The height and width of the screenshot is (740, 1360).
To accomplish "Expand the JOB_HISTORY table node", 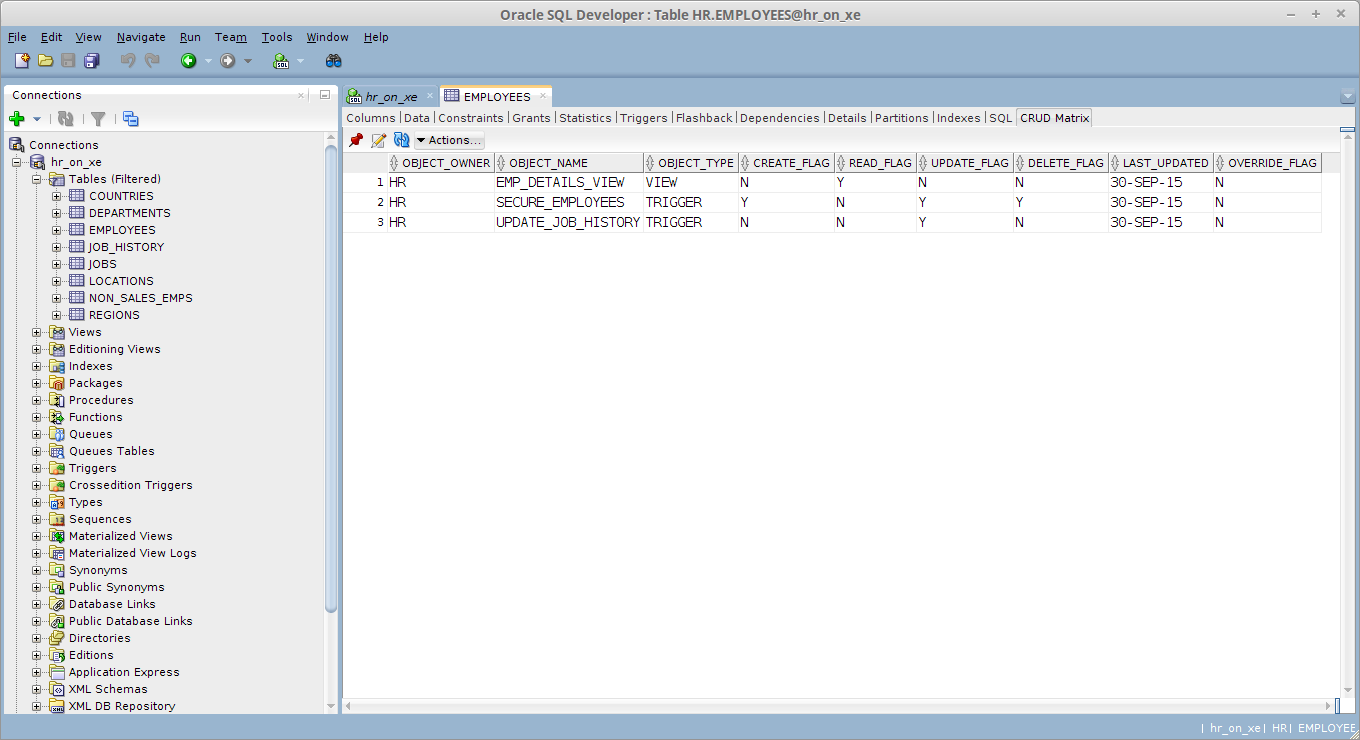I will tap(57, 247).
